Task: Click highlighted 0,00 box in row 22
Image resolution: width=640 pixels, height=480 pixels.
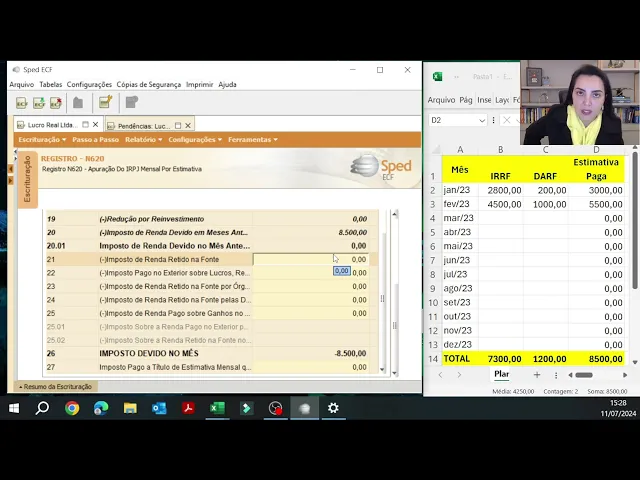Action: pos(342,271)
